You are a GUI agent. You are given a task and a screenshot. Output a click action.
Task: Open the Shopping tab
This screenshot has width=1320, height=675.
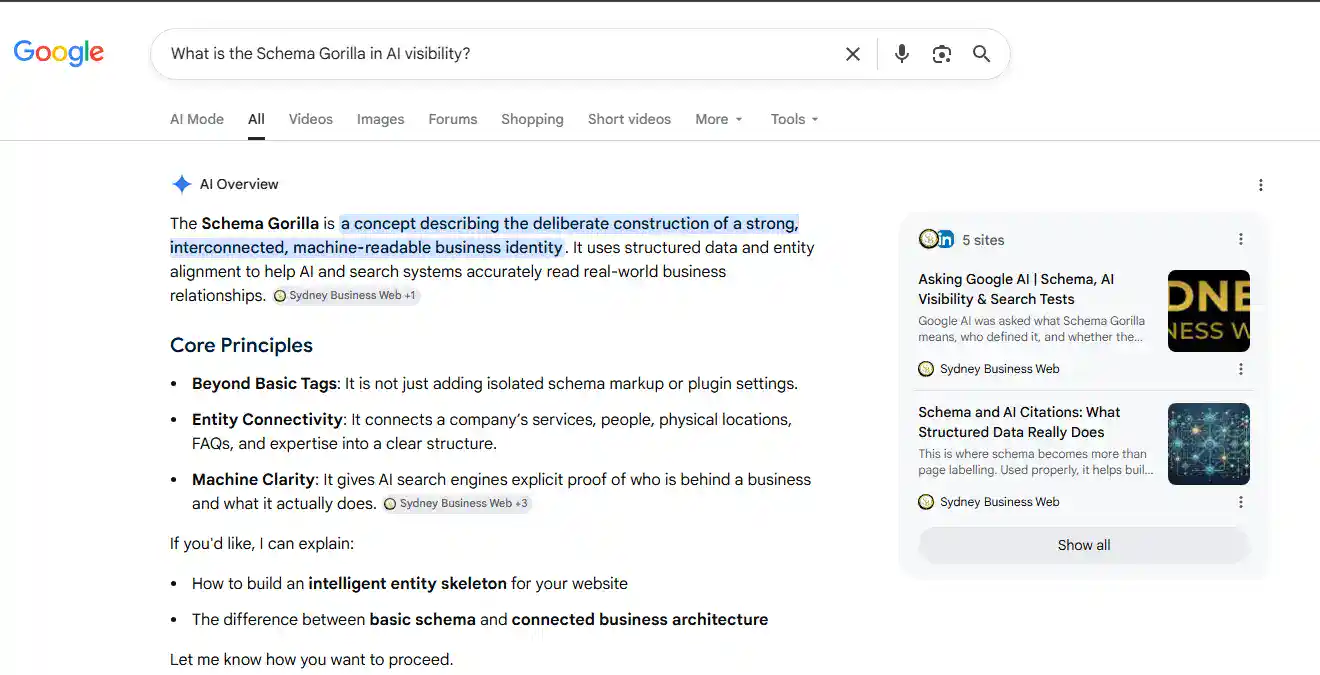532,119
